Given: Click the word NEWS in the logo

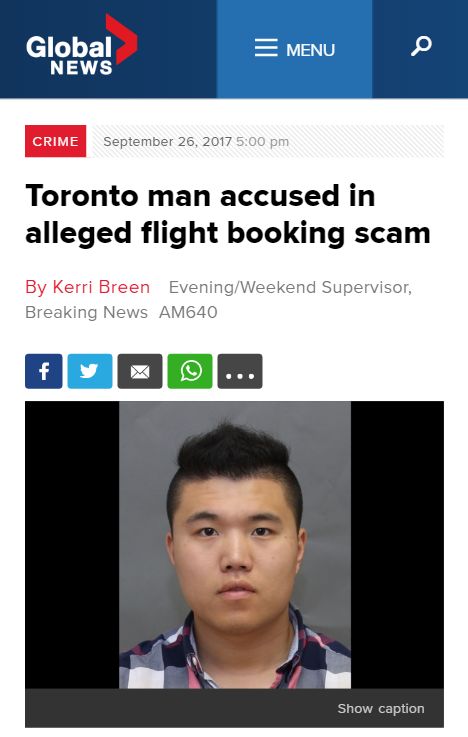Looking at the screenshot, I should (81, 68).
